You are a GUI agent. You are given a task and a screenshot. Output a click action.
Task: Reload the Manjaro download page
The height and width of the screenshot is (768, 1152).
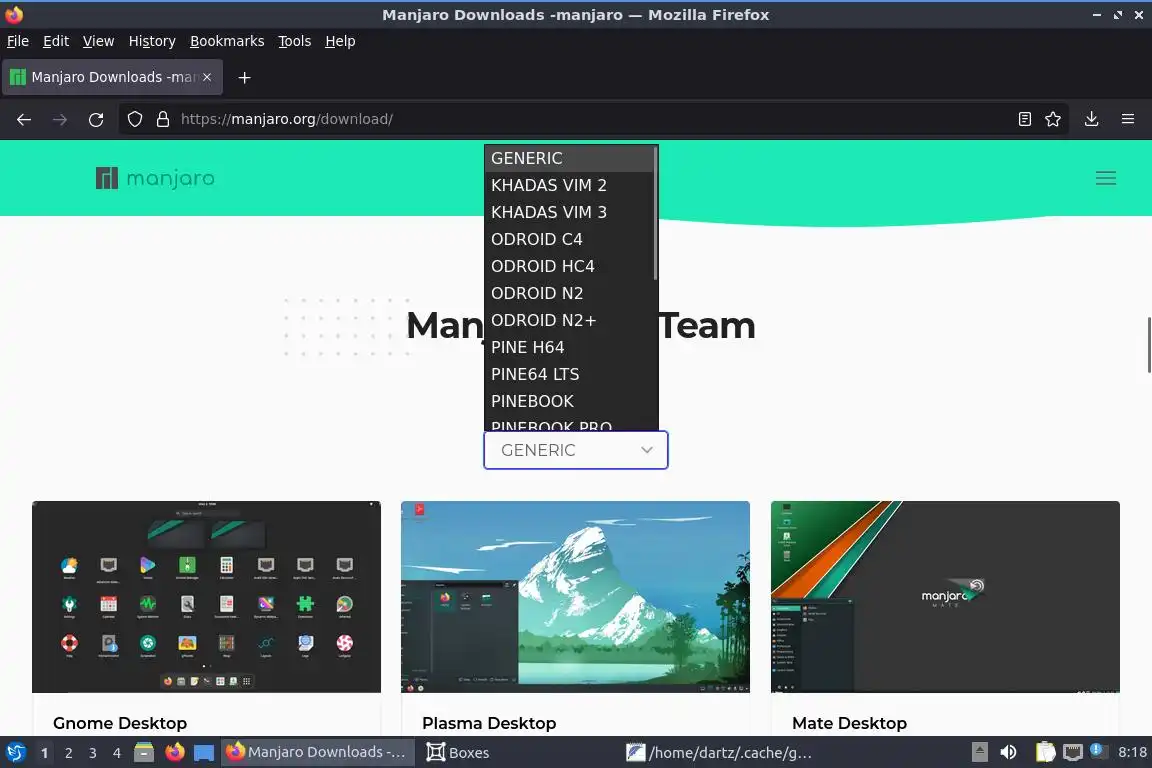click(96, 119)
